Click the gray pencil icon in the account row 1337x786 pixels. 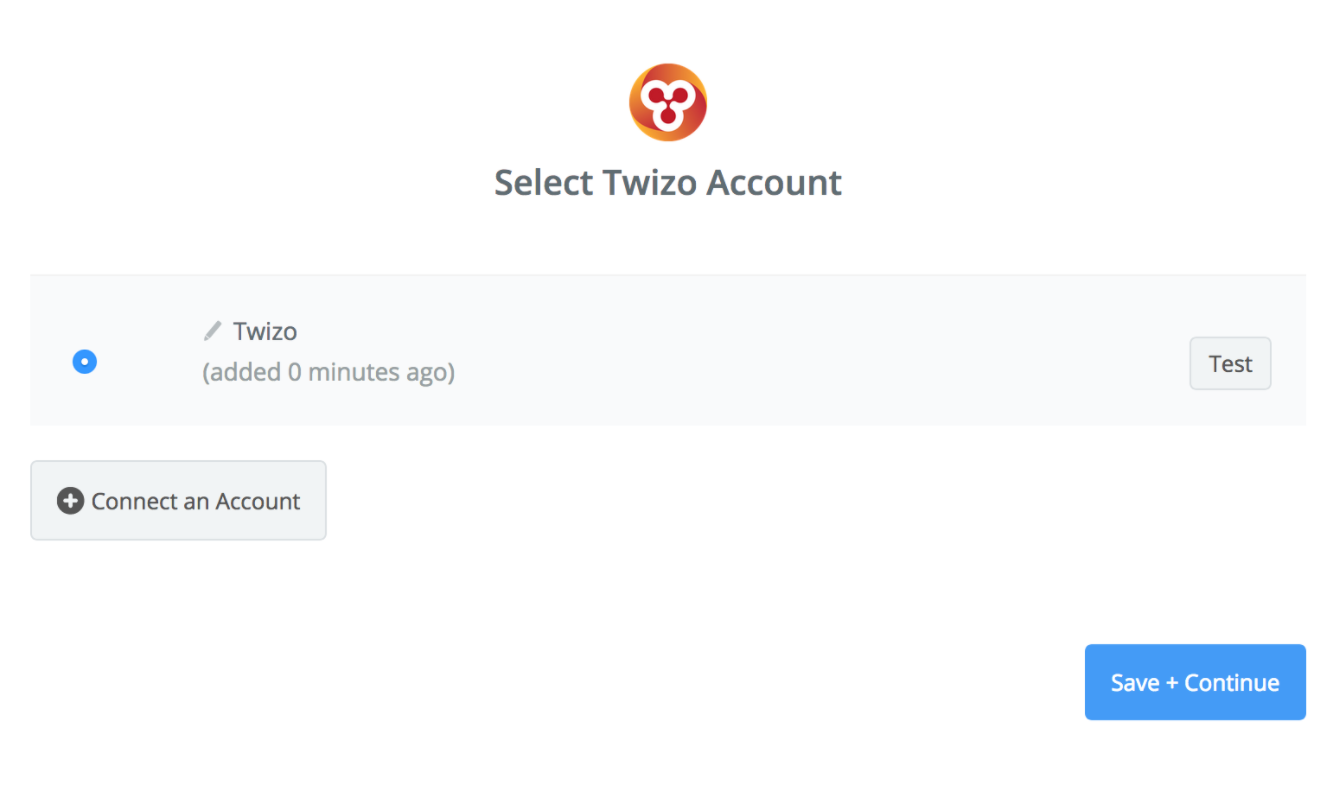point(212,330)
